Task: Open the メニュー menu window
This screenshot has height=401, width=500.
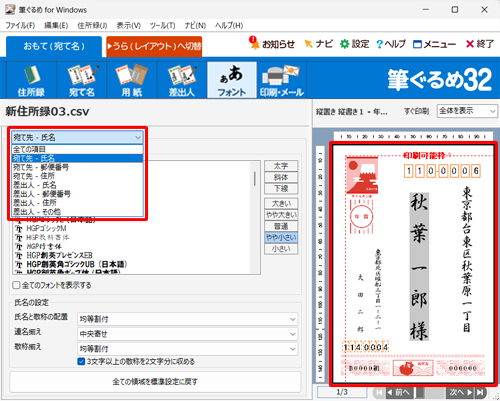Action: click(x=434, y=44)
